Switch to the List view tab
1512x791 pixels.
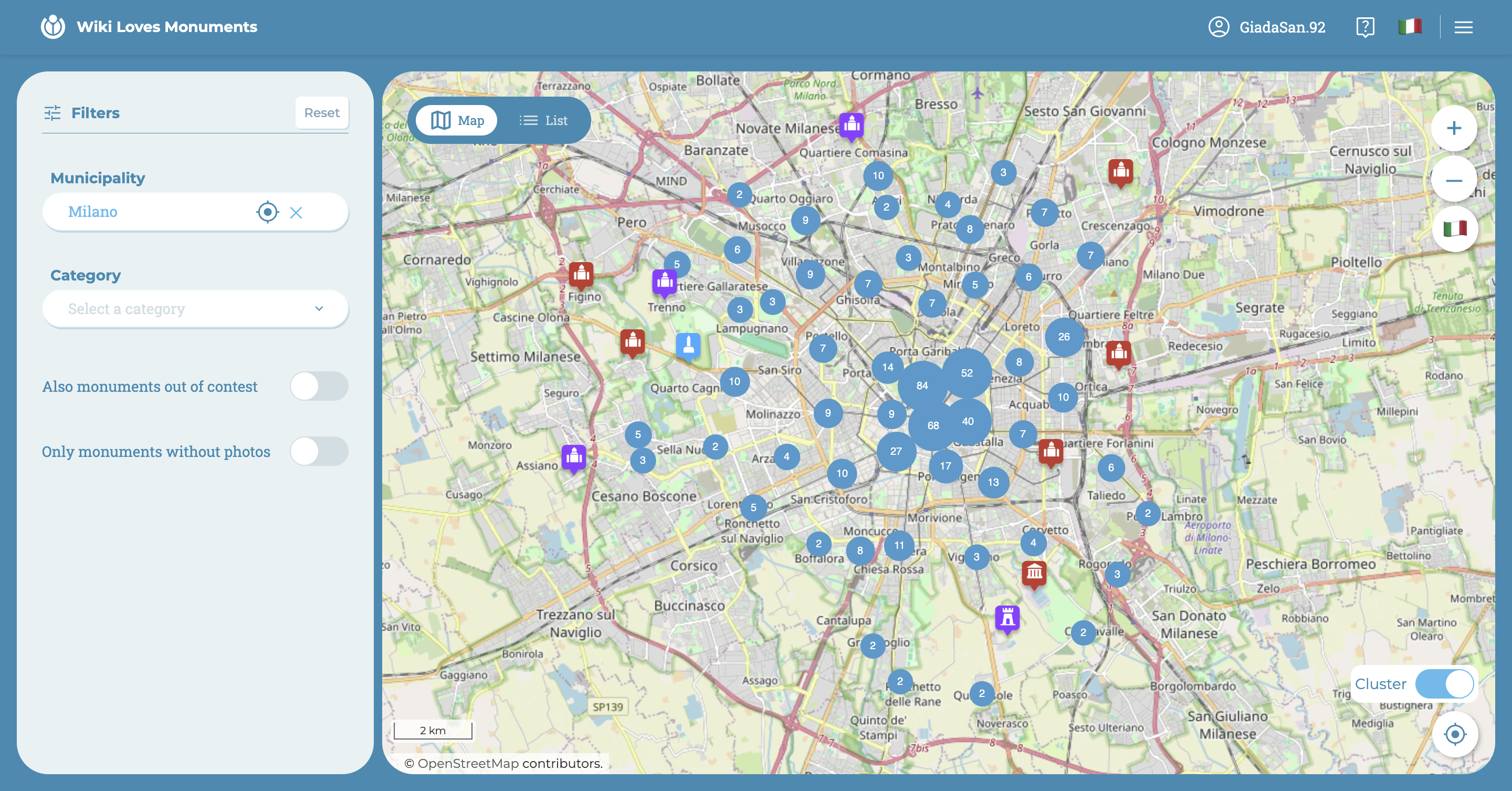(543, 120)
